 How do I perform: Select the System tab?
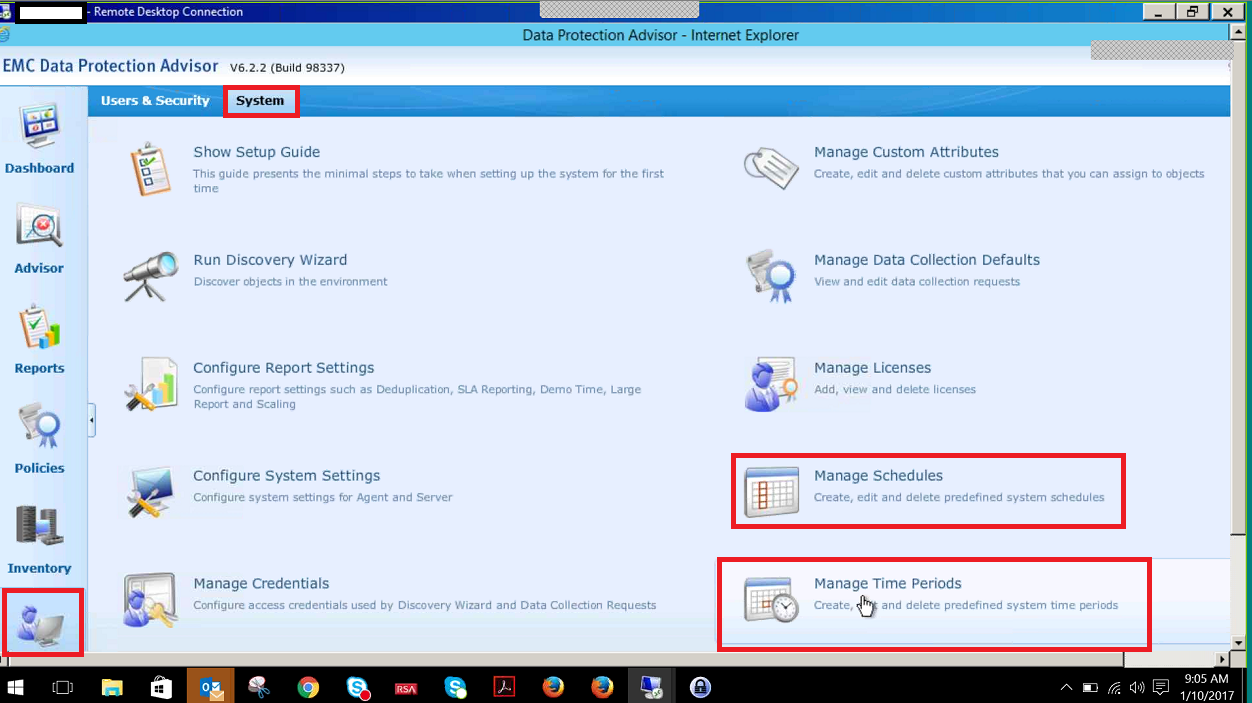coord(260,101)
